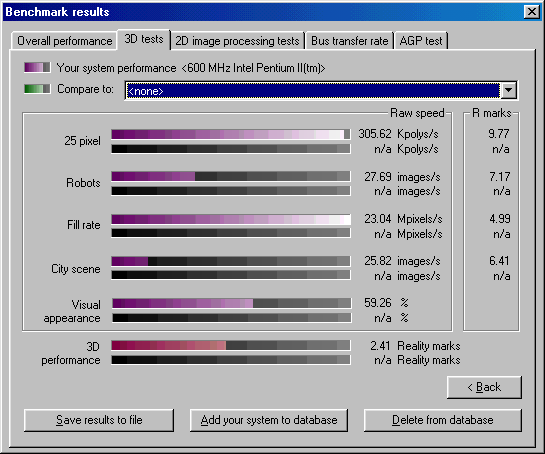Close the Benchmark results dialog
545x454 pixels.
(531, 12)
